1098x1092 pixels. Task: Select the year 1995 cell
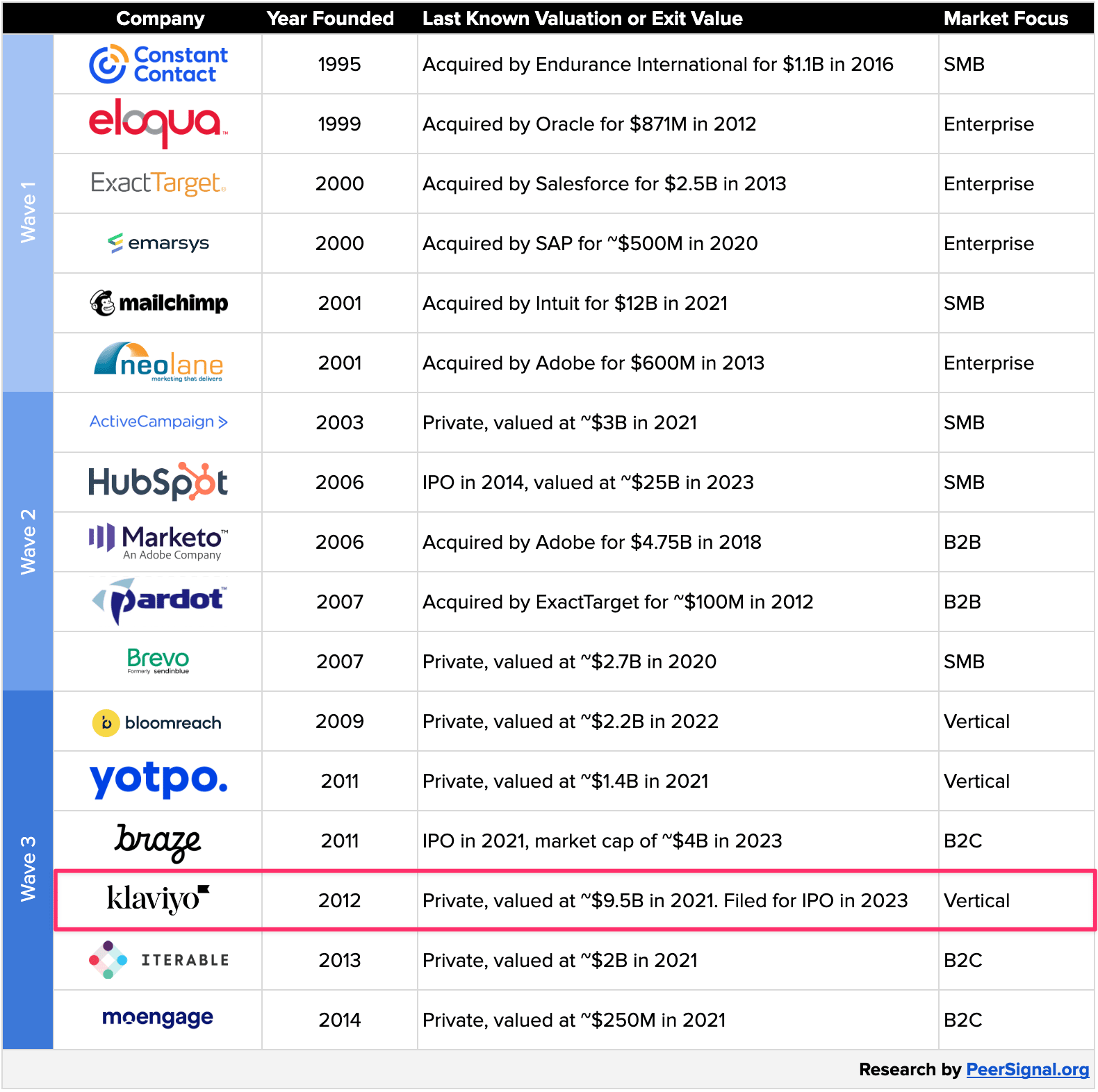click(339, 65)
